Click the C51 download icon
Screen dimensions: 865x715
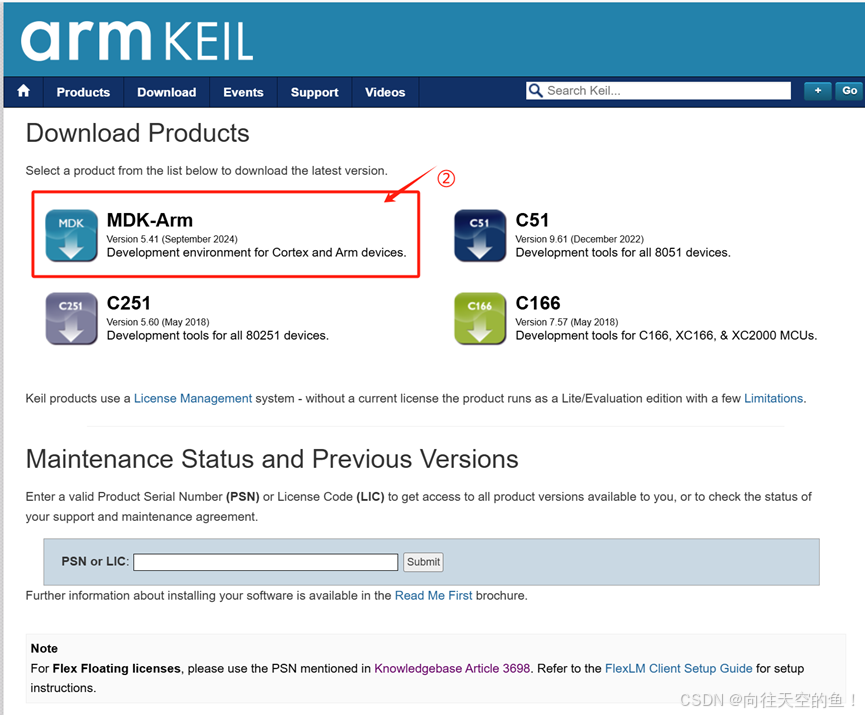[480, 236]
